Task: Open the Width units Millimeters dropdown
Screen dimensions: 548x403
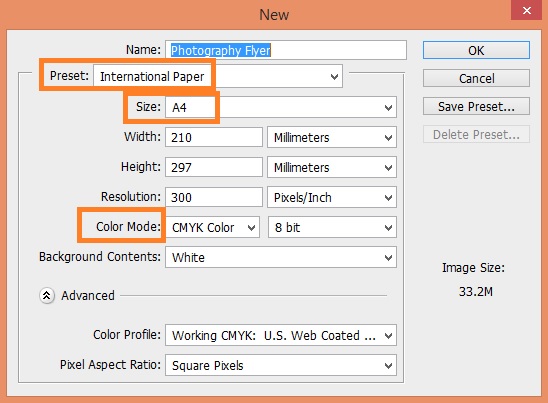Action: (x=332, y=137)
